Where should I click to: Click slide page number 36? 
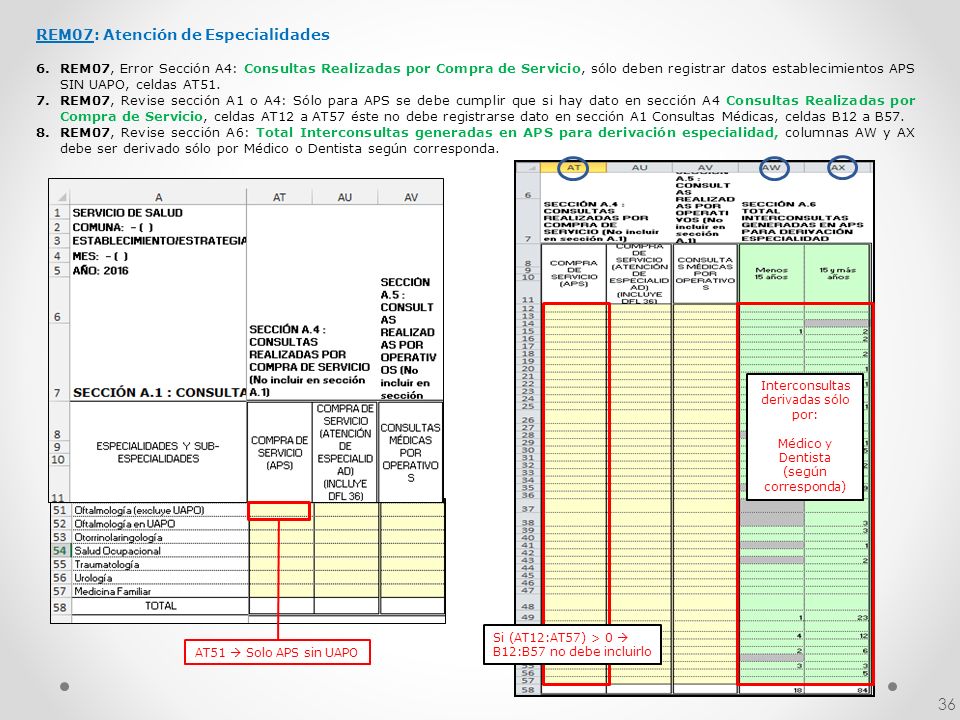[x=945, y=703]
